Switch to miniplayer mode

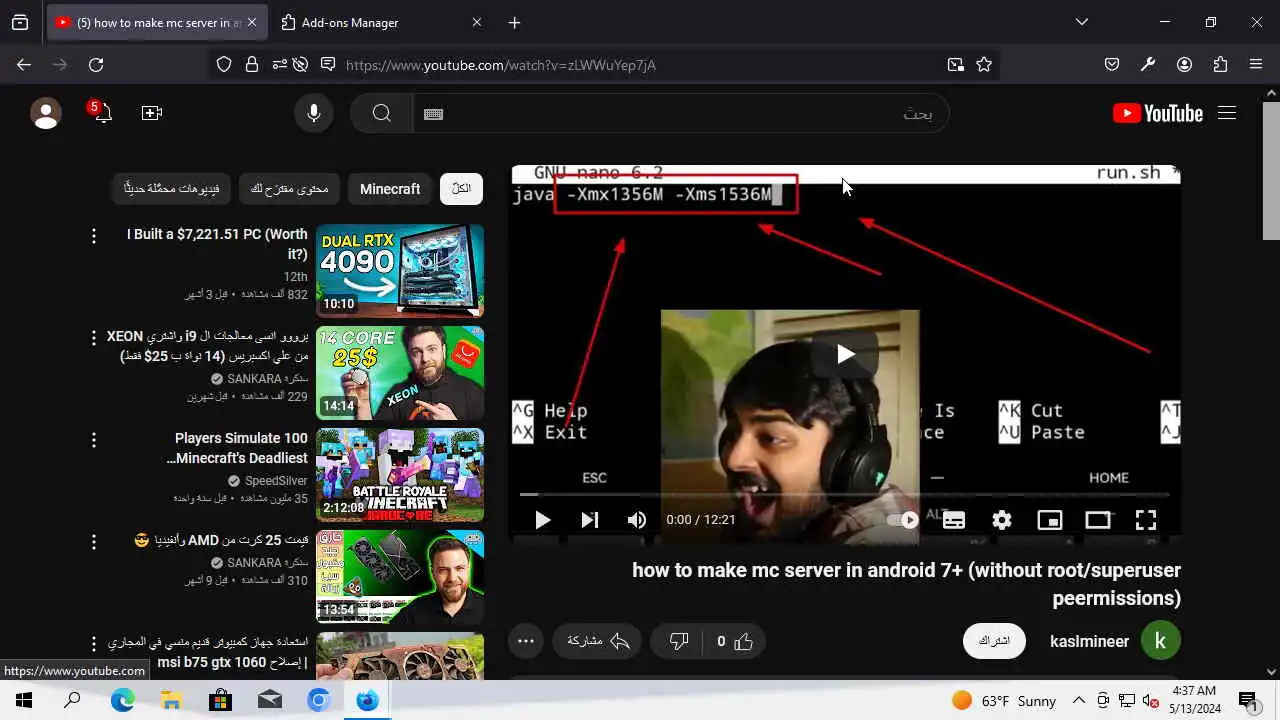[1050, 520]
